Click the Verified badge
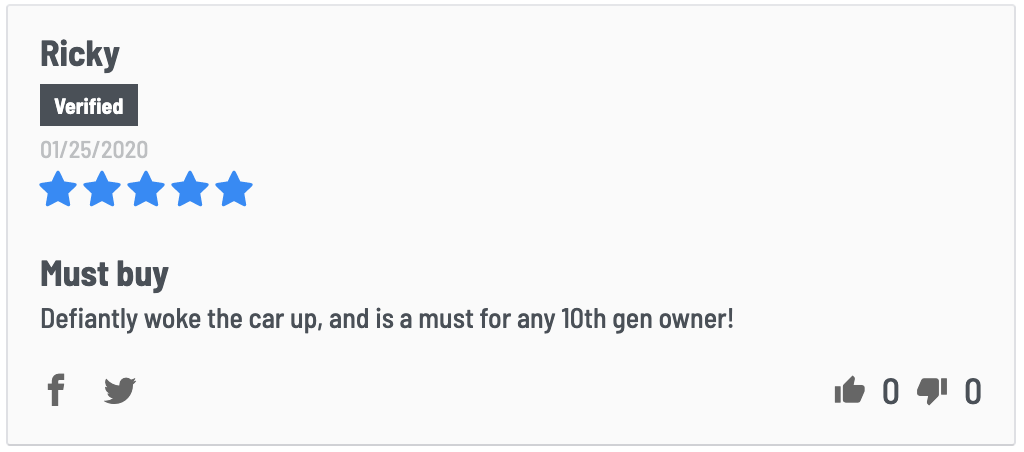The width and height of the screenshot is (1024, 452). coord(89,105)
